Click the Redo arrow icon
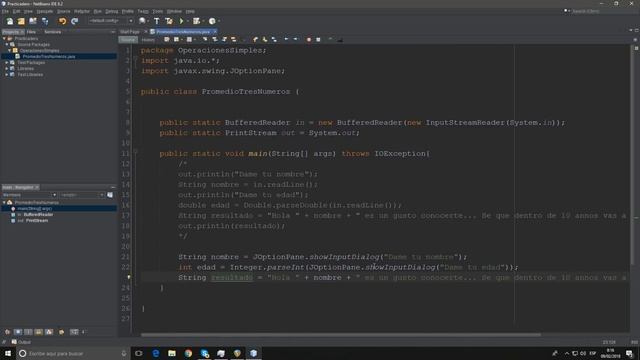The width and height of the screenshot is (640, 360). [74, 21]
